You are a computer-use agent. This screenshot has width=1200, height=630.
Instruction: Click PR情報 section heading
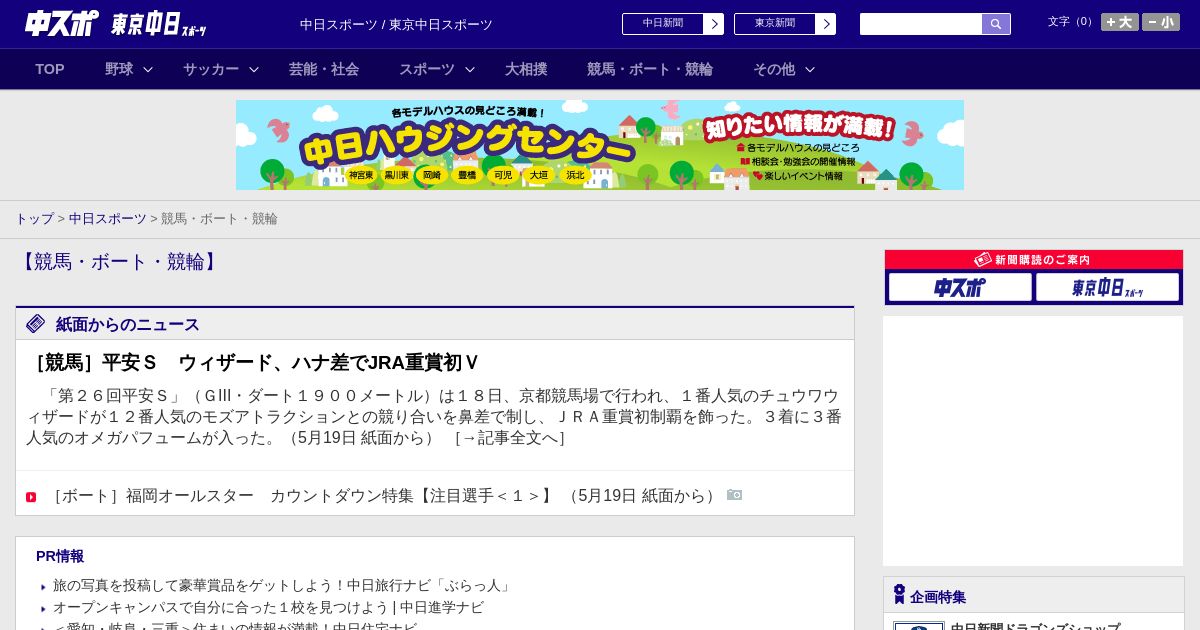pos(60,556)
